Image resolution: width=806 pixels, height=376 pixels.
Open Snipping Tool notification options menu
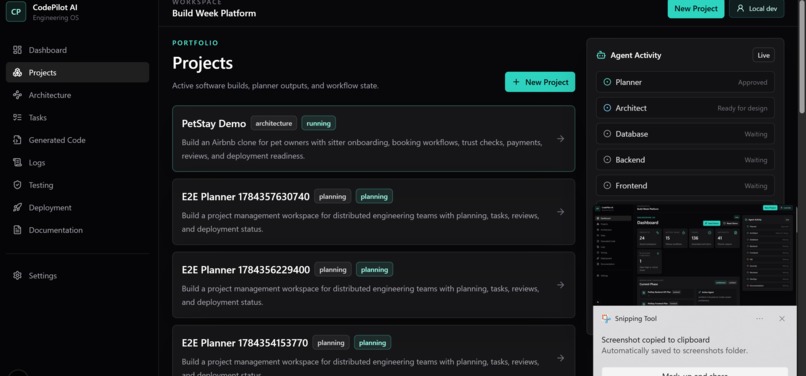(x=760, y=318)
